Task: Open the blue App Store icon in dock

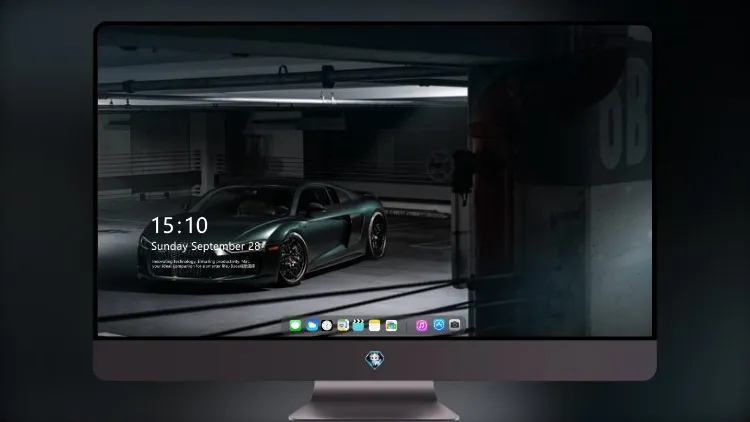Action: 439,325
